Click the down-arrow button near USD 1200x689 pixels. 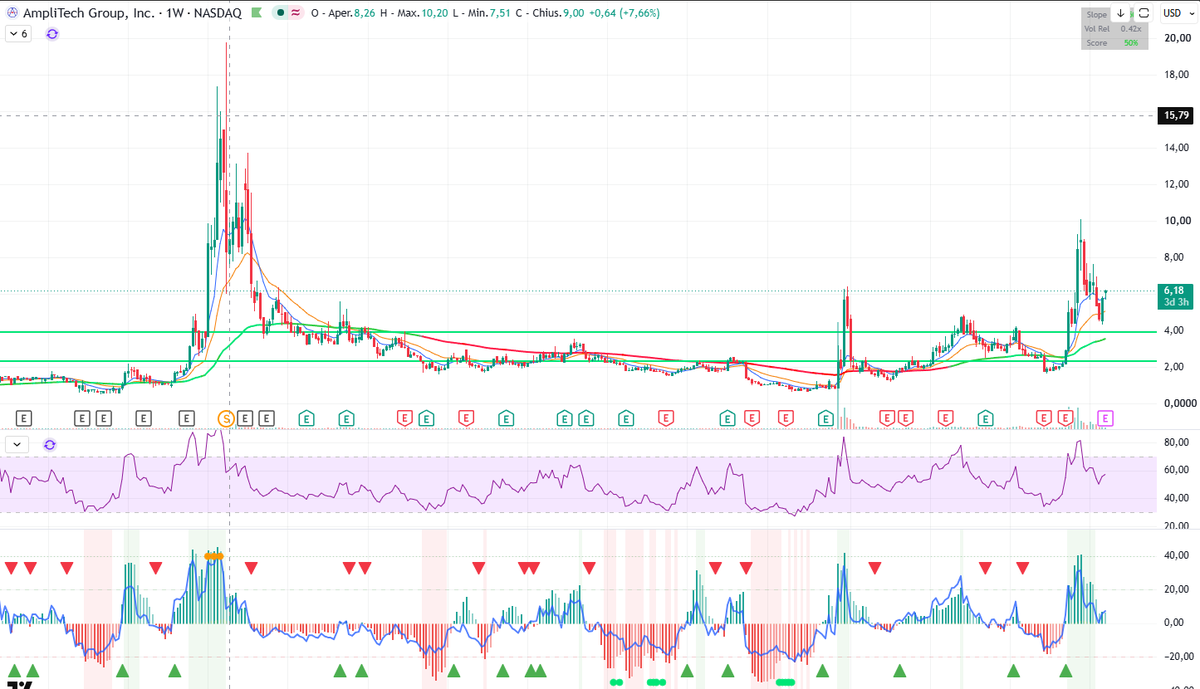coord(1120,13)
